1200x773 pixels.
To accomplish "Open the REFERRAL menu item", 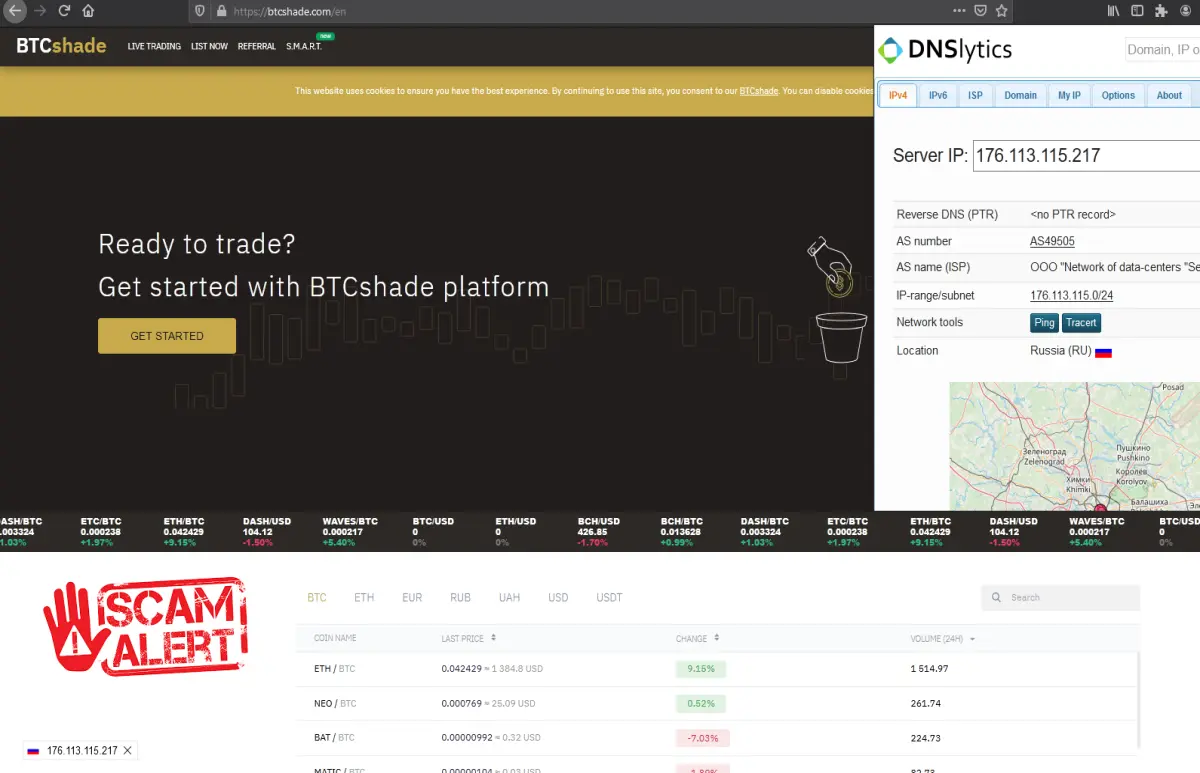I will point(257,46).
